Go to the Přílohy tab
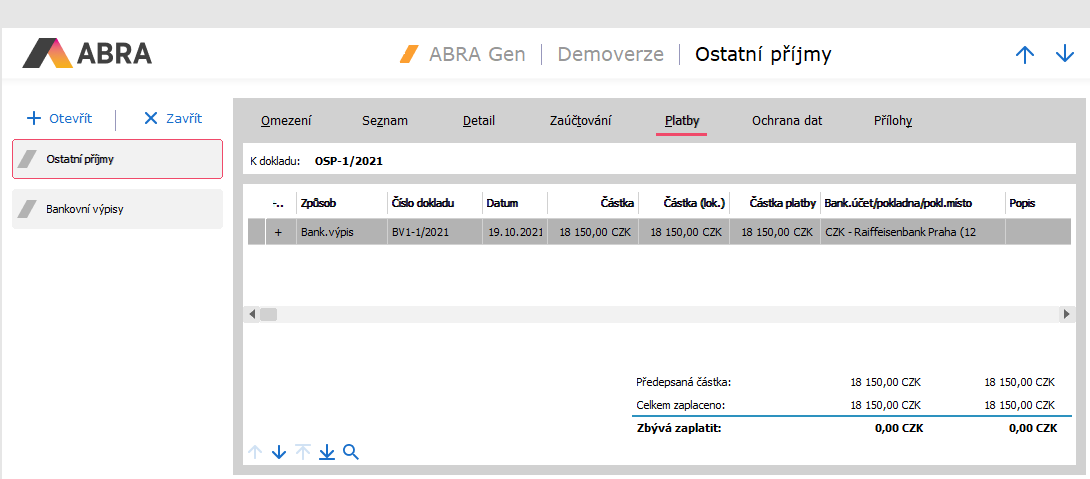1090x479 pixels. pyautogui.click(x=893, y=121)
